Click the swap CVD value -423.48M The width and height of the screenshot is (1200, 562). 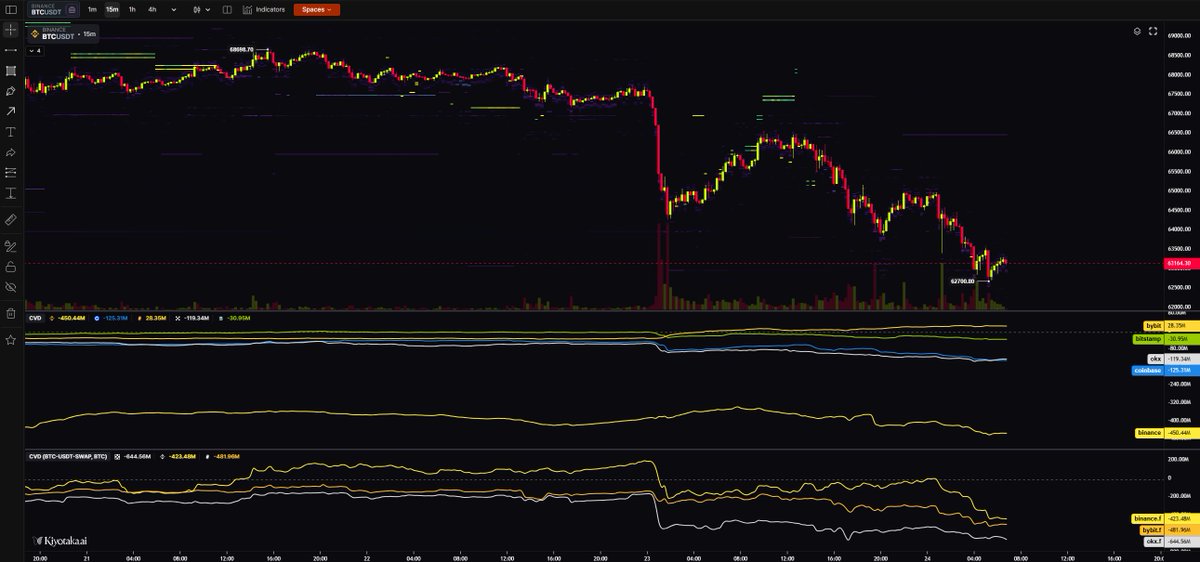click(182, 455)
